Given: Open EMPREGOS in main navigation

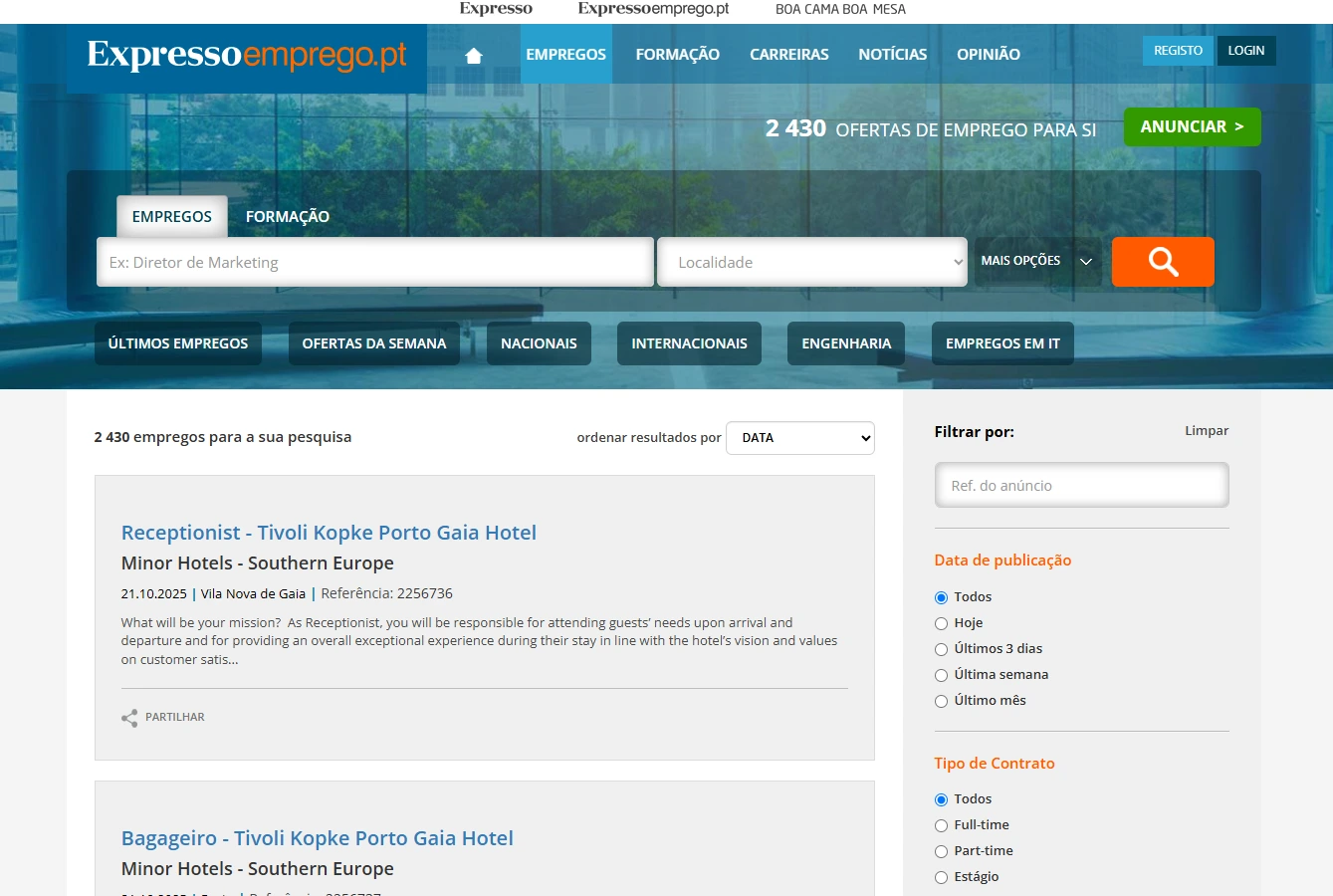Looking at the screenshot, I should (565, 54).
